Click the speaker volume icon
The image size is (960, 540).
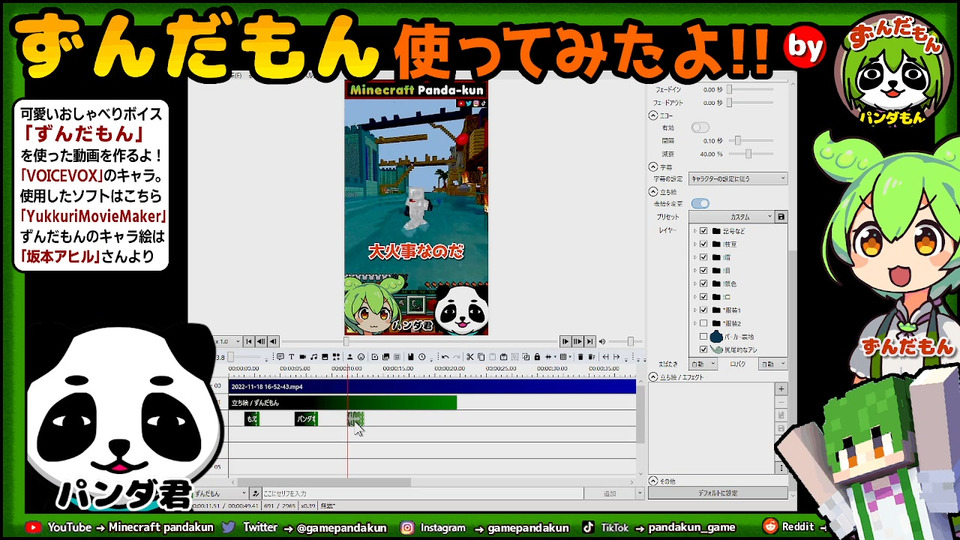(602, 342)
